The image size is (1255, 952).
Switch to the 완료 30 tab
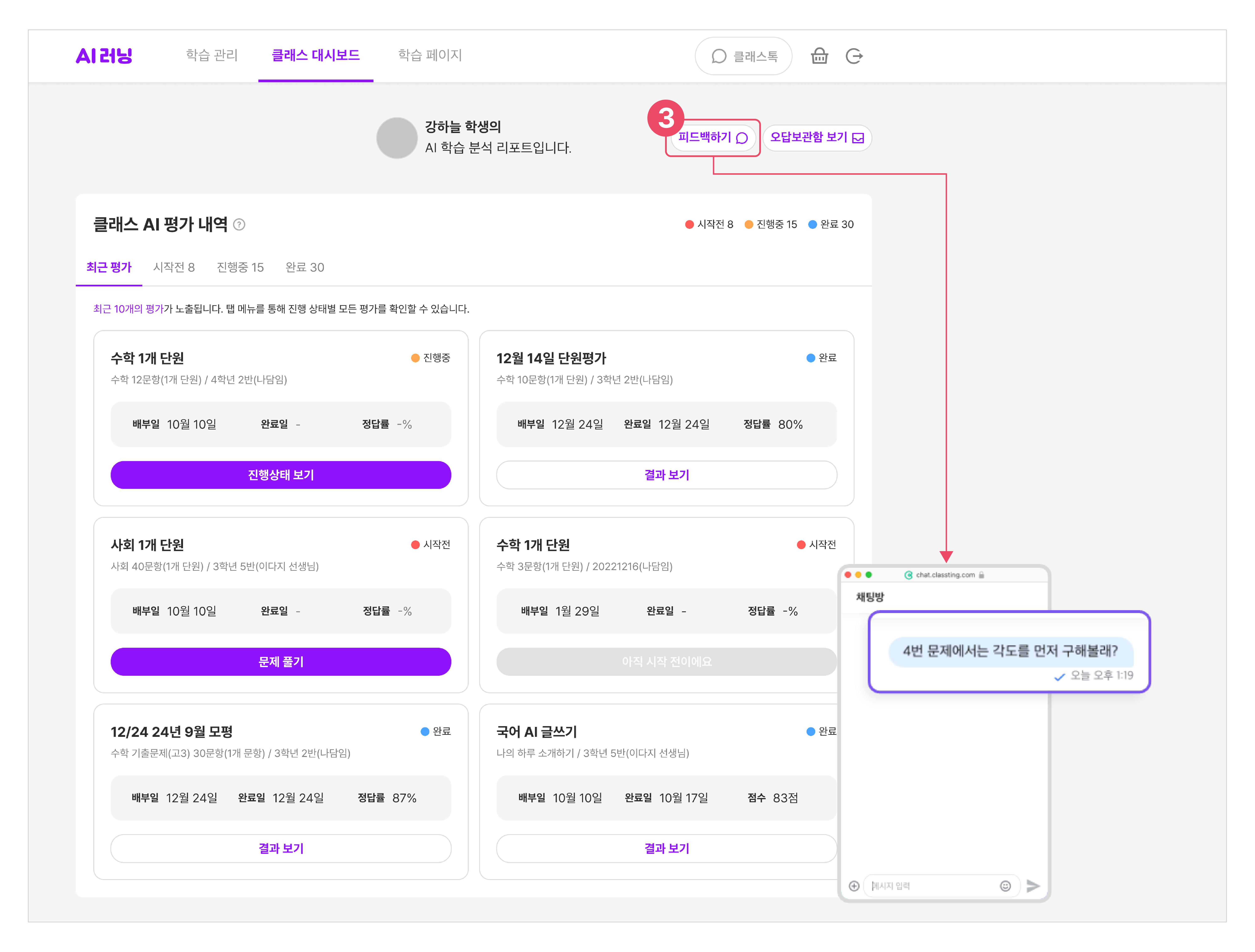[x=305, y=267]
